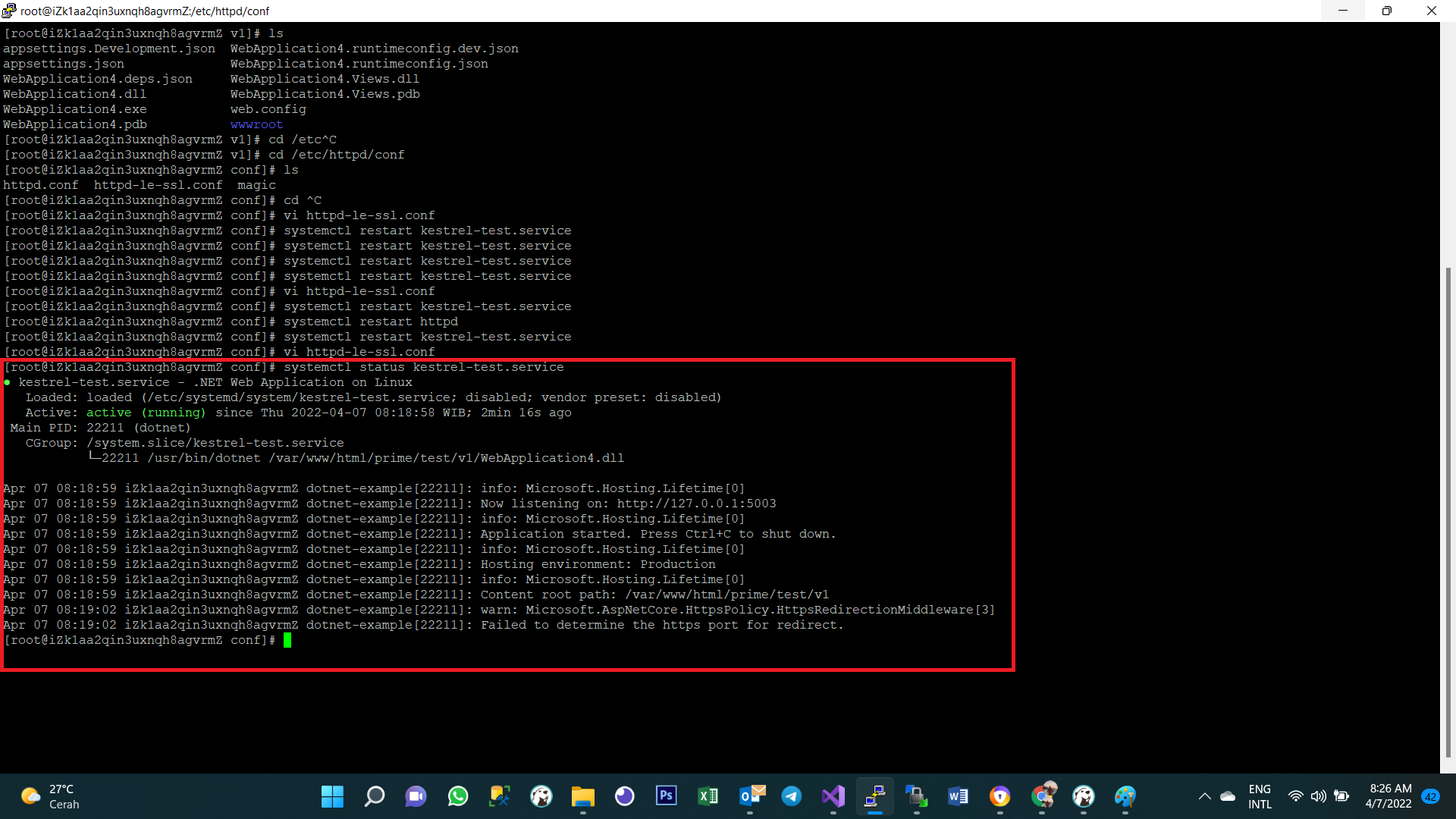Open File Explorer from taskbar
This screenshot has width=1456, height=819.
pyautogui.click(x=582, y=796)
